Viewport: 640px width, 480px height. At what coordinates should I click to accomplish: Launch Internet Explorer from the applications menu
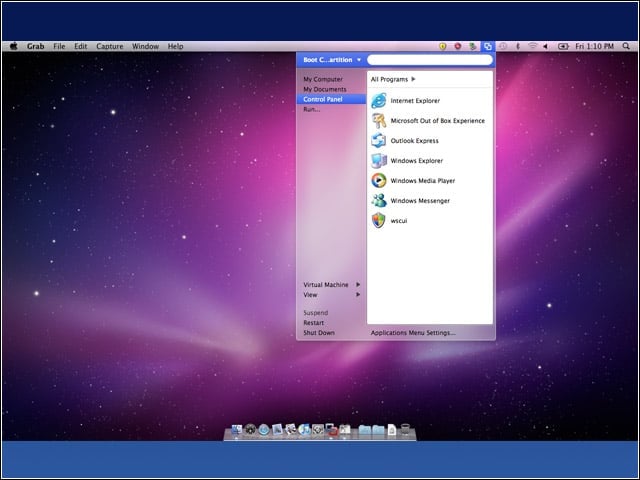click(415, 101)
